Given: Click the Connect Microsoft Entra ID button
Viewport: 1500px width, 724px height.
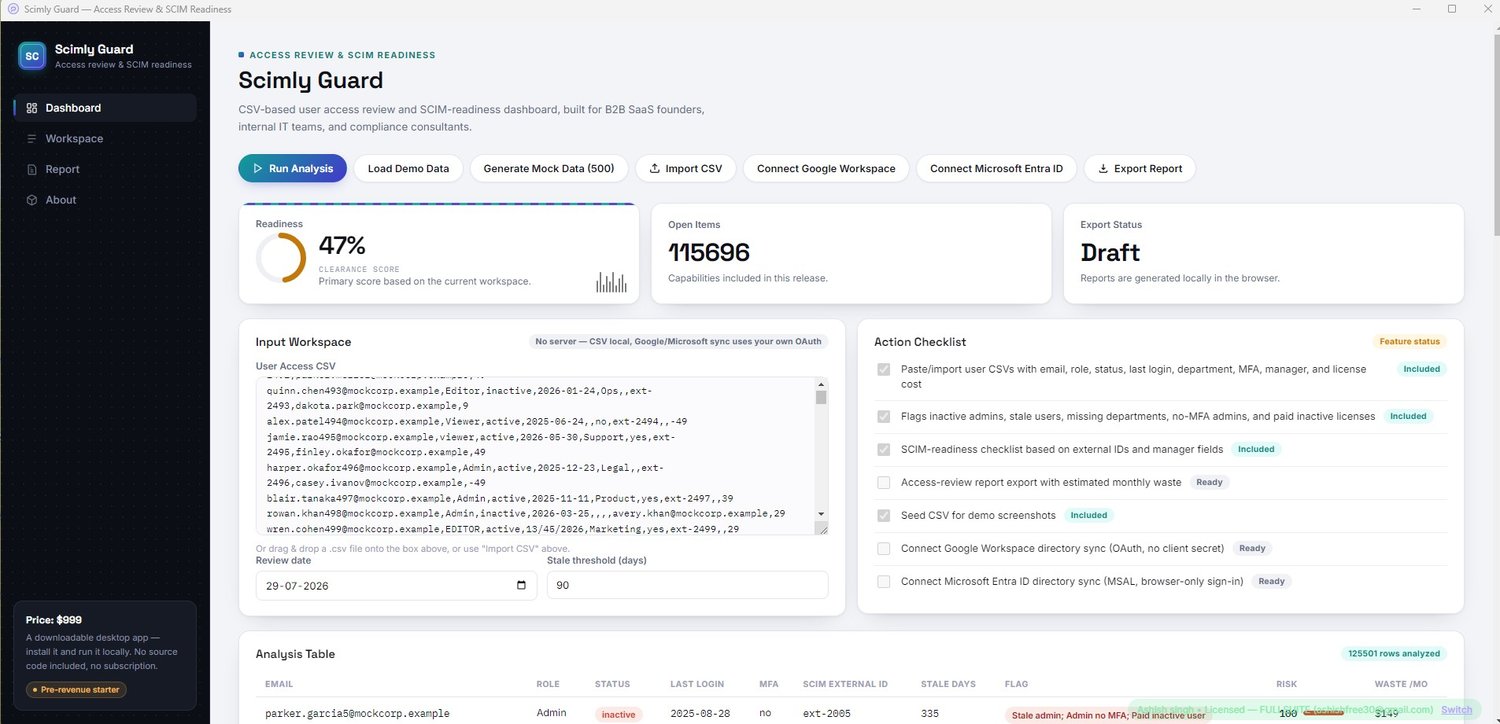Looking at the screenshot, I should [x=996, y=169].
